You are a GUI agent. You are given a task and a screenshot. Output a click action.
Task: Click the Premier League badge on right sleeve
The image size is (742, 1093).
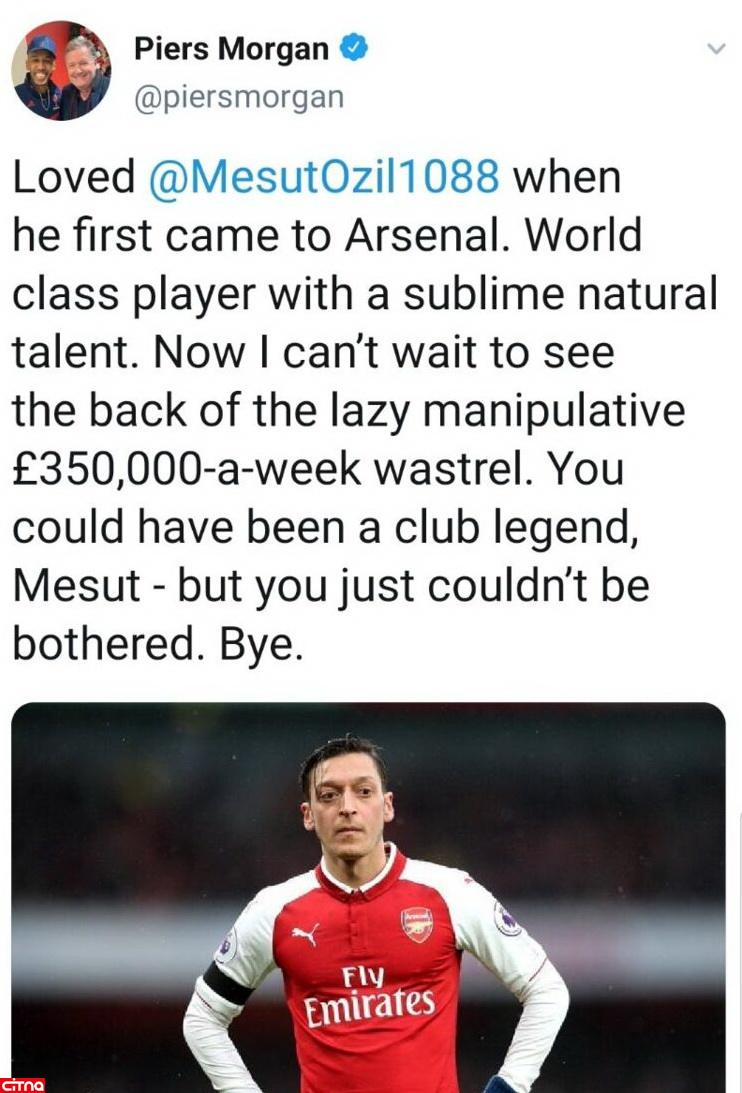pyautogui.click(x=507, y=918)
